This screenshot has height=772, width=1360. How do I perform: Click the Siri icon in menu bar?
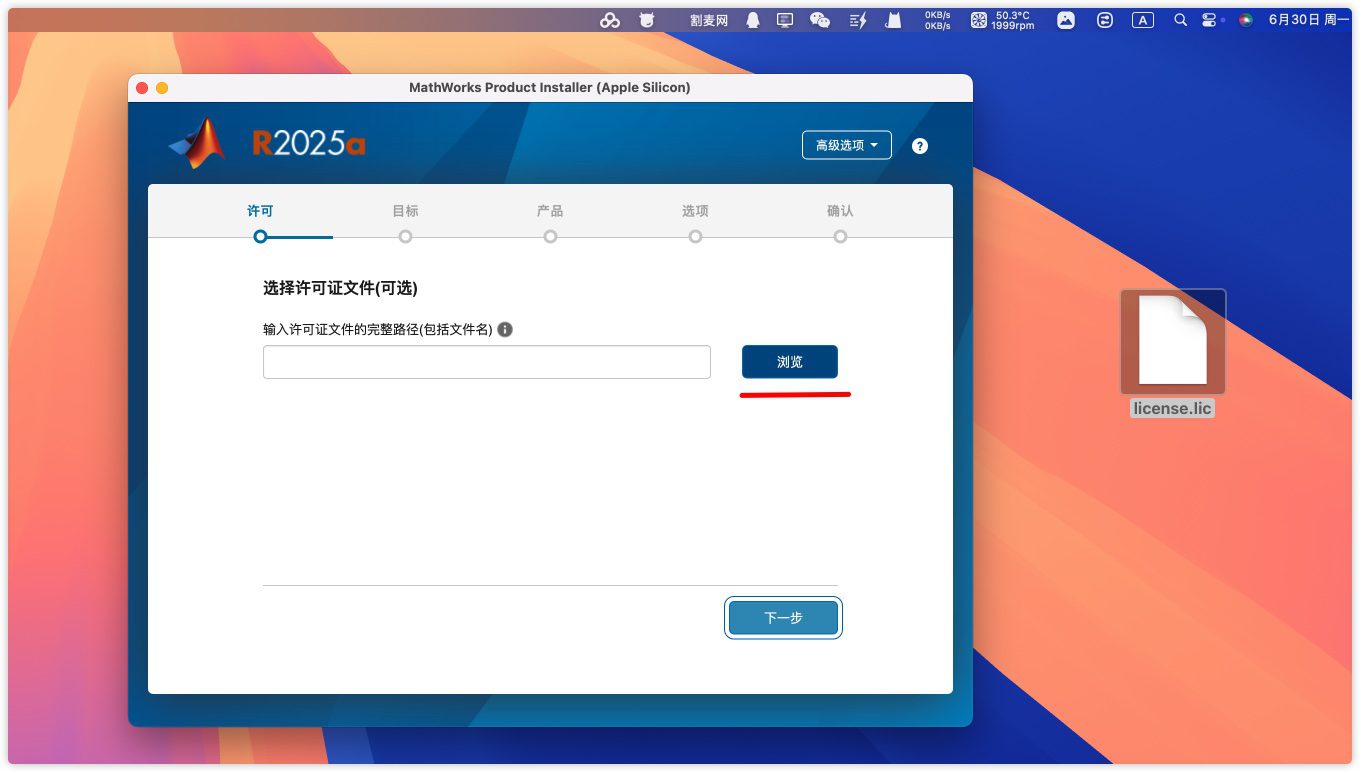pyautogui.click(x=1245, y=20)
